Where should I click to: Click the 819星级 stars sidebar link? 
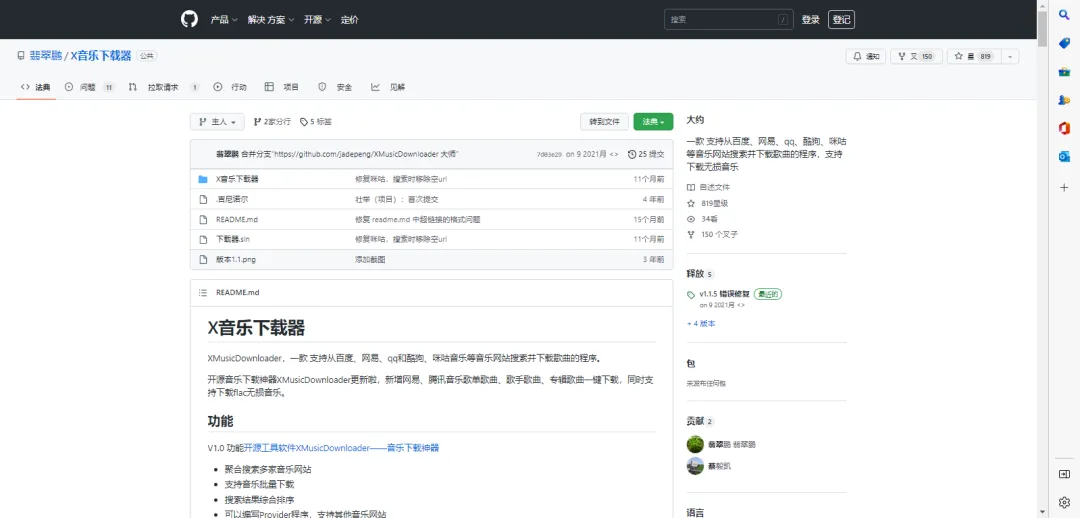pos(707,203)
